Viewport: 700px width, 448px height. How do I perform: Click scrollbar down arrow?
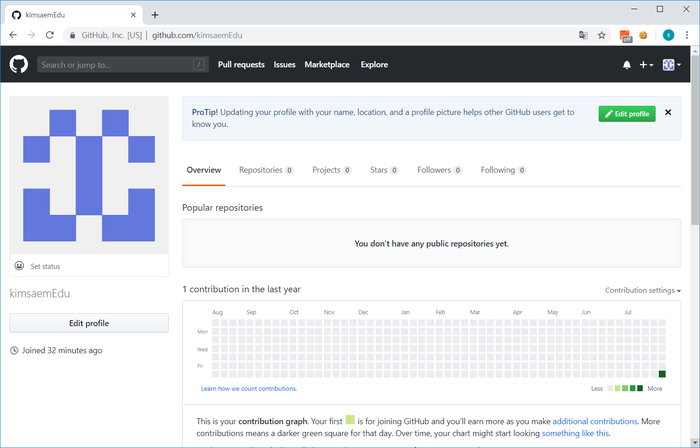pos(695,443)
